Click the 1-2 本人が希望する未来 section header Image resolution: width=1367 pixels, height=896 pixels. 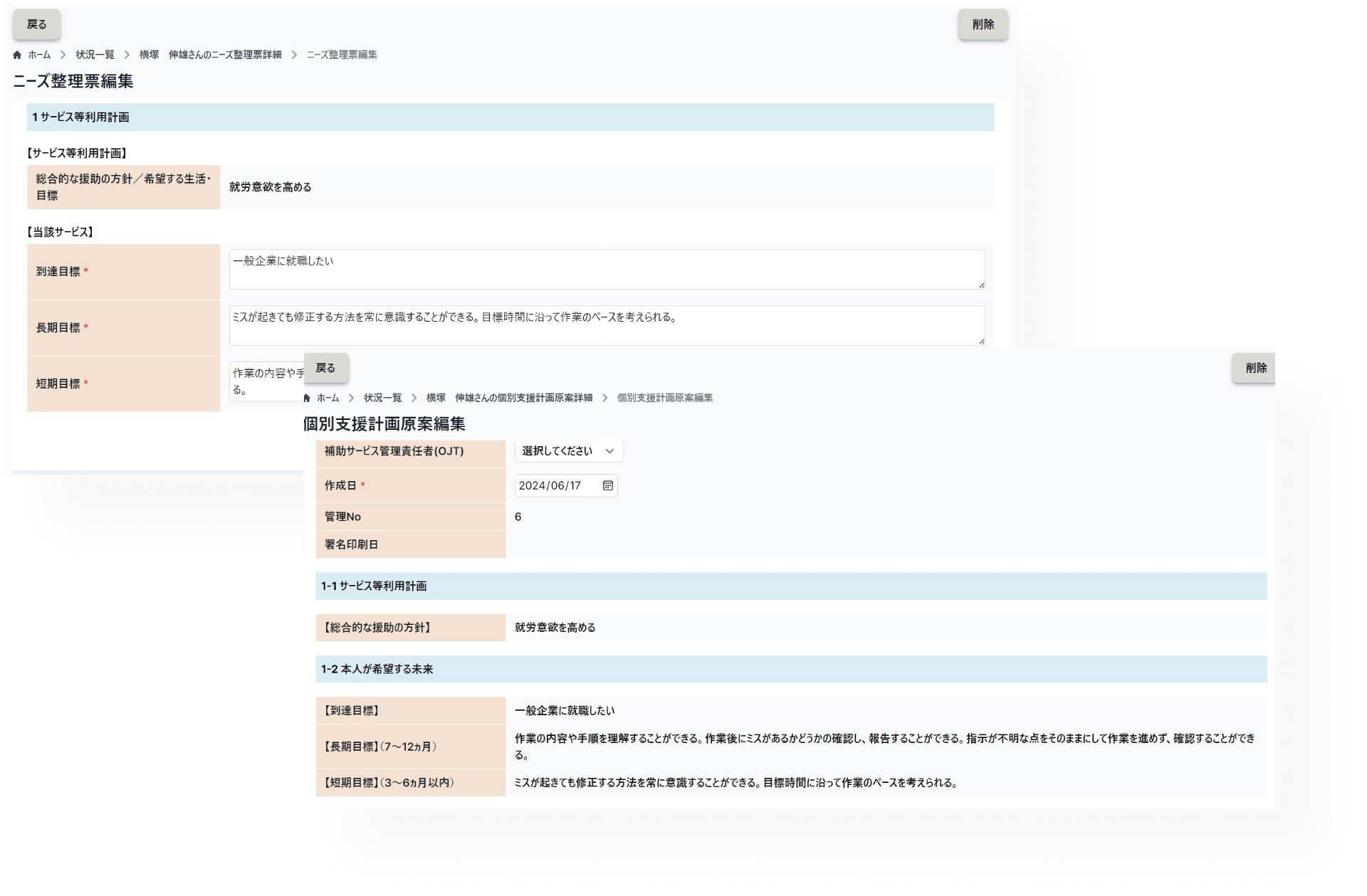point(791,670)
